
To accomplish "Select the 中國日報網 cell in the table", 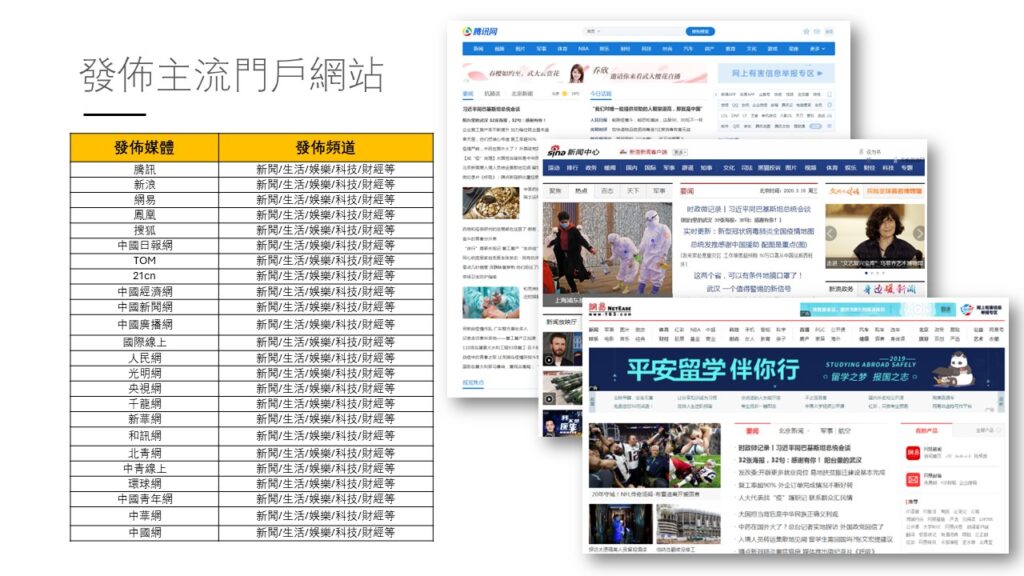I will [x=144, y=245].
